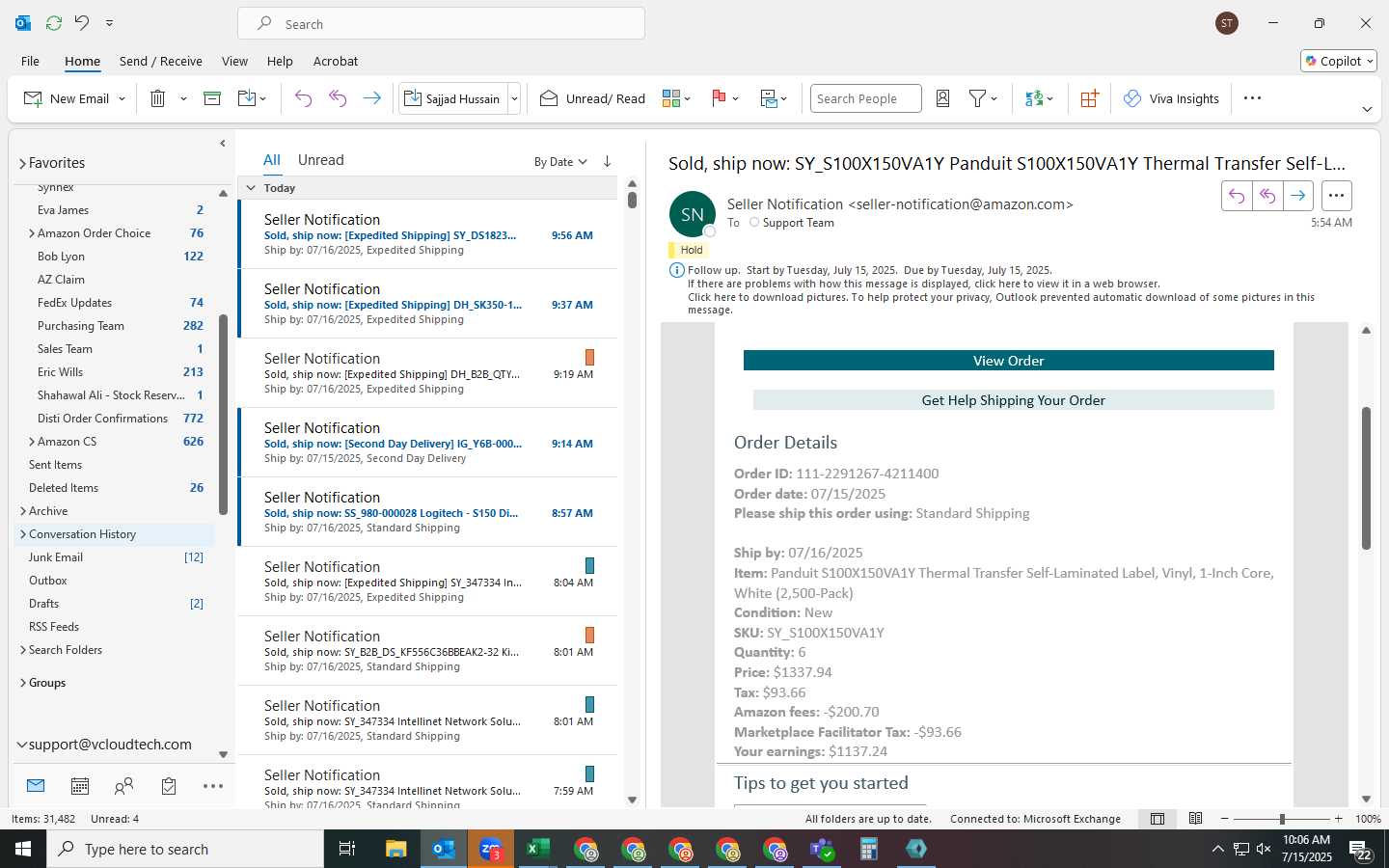Collapse the folder pane
The height and width of the screenshot is (868, 1389).
pos(223,144)
